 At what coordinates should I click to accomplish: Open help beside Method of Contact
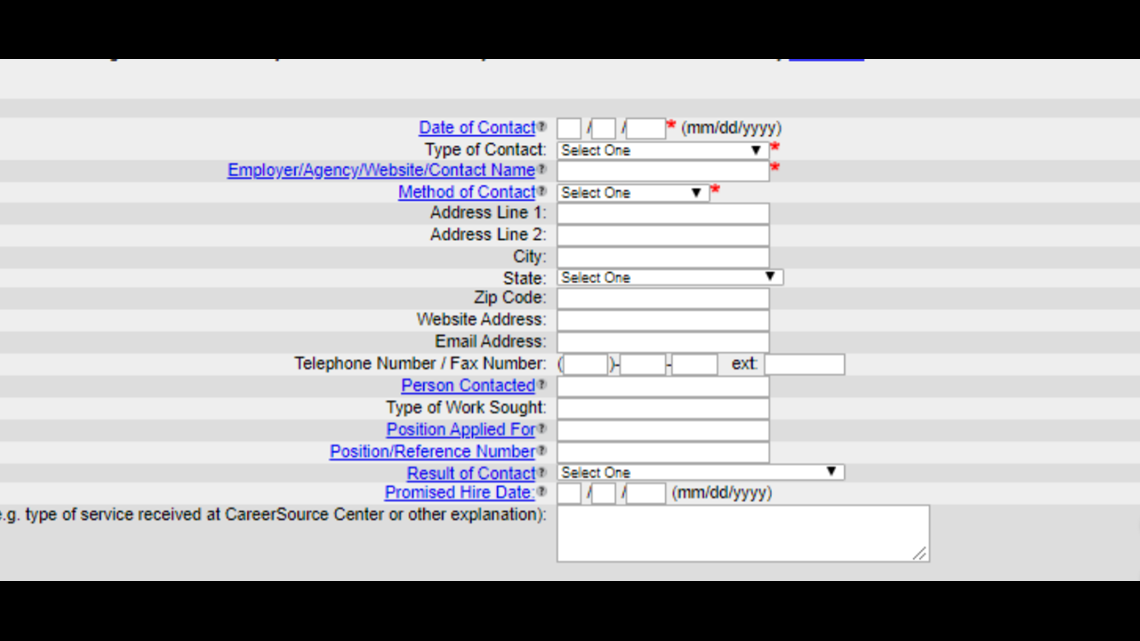[541, 192]
